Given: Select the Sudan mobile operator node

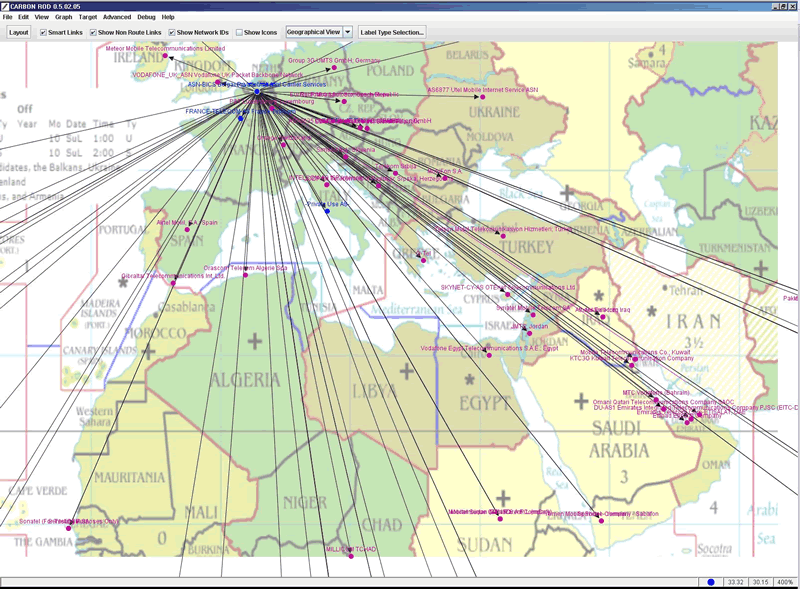Looking at the screenshot, I should tap(500, 519).
